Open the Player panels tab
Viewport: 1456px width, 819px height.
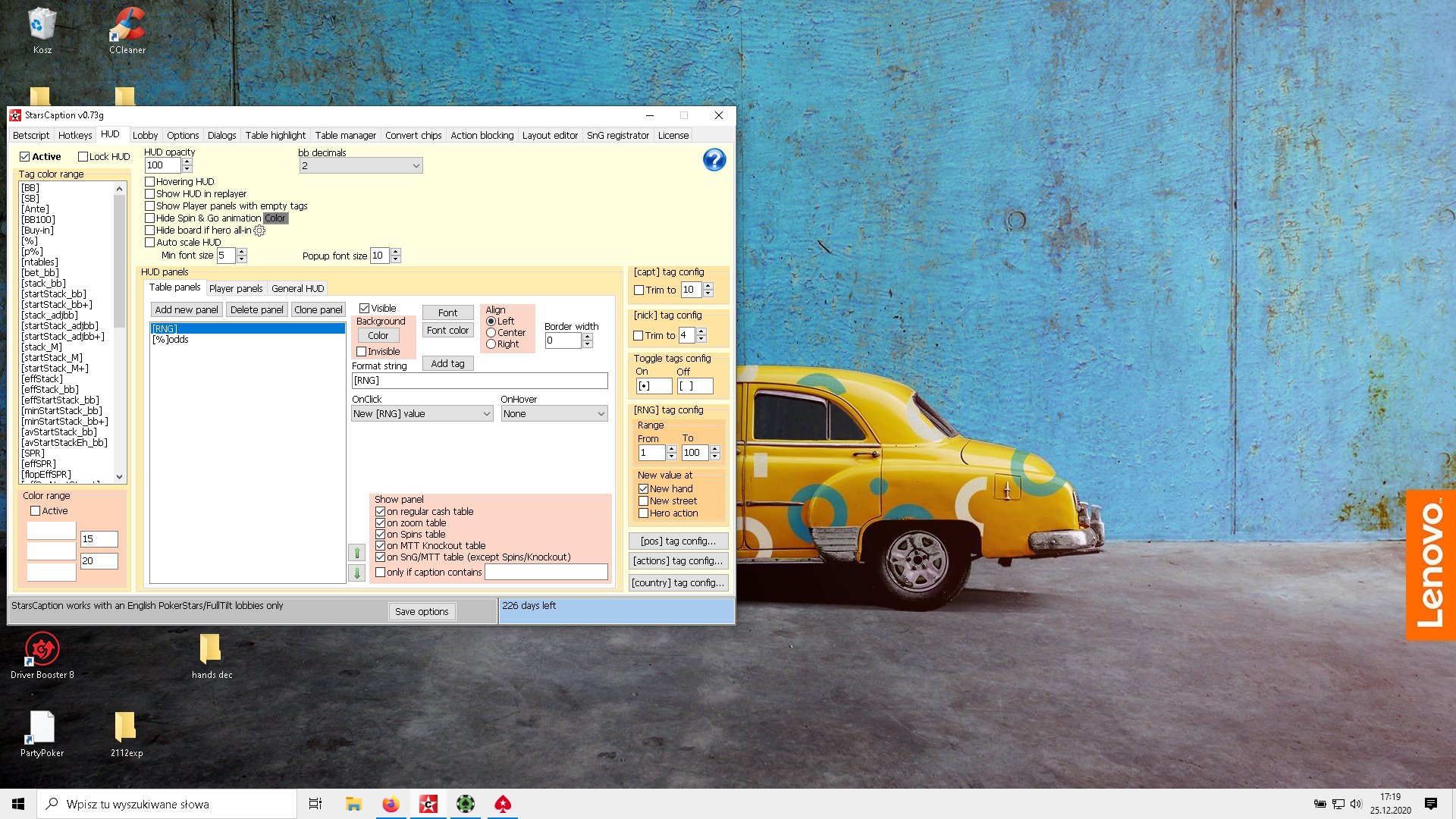point(235,289)
